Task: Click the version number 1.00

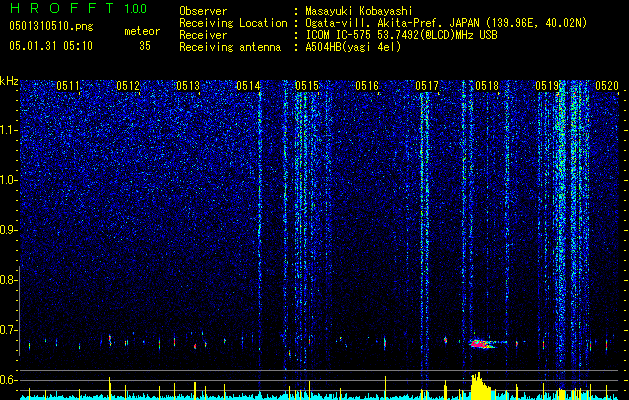Action: [136, 9]
